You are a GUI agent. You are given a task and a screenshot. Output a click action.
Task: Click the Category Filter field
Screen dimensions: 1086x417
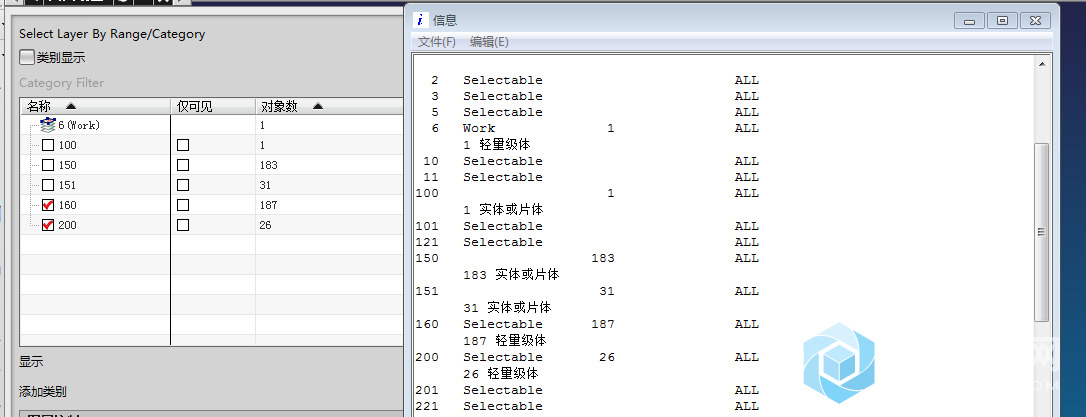click(62, 83)
